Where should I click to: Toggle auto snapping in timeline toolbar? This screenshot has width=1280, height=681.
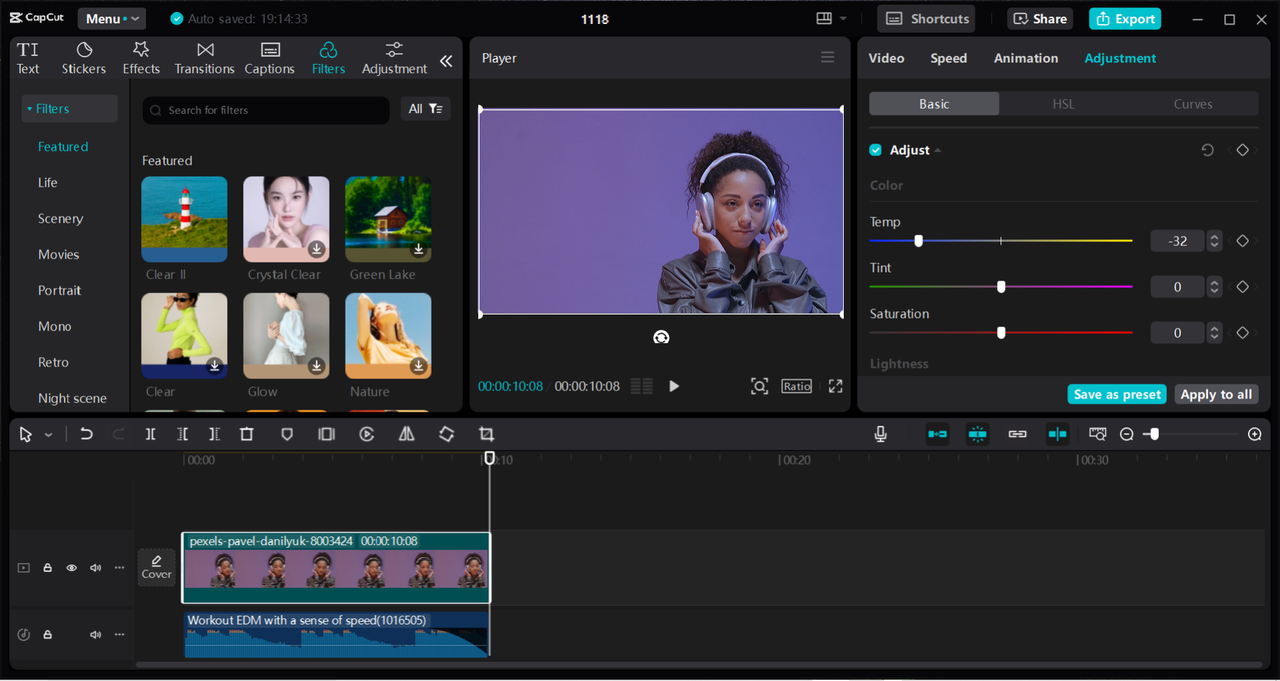tap(977, 434)
